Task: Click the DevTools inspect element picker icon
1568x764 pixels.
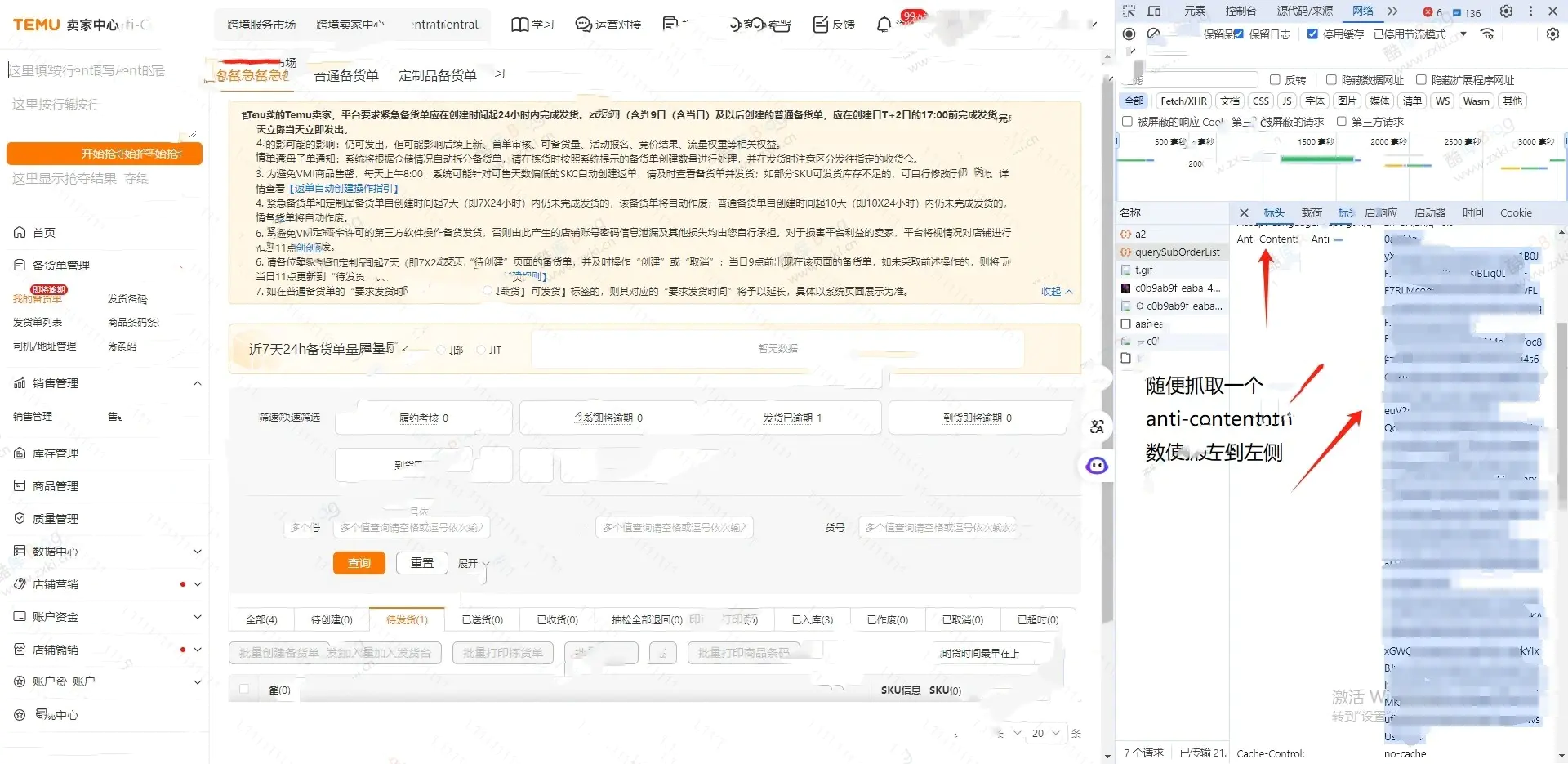Action: [x=1129, y=11]
